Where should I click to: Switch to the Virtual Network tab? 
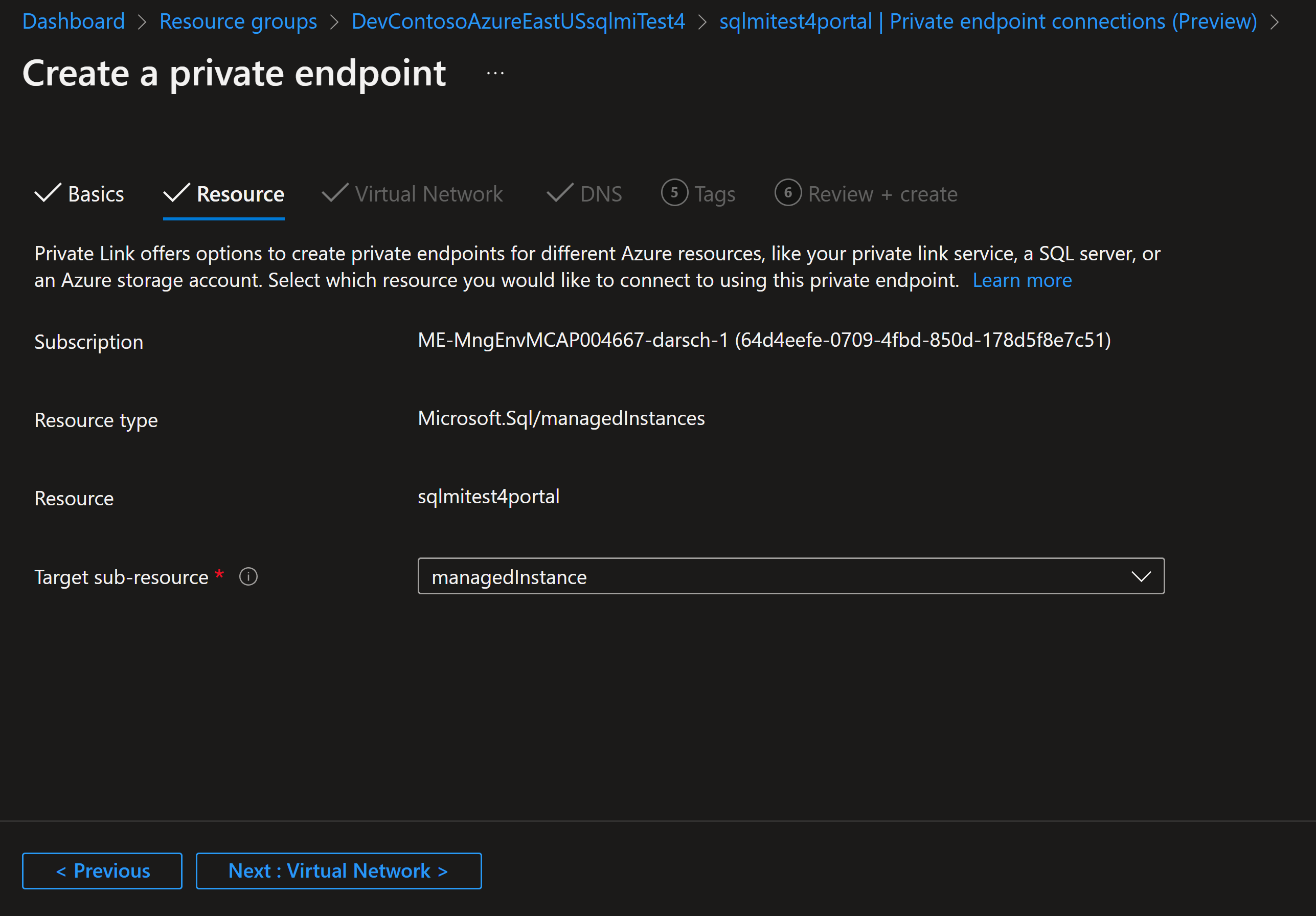(428, 194)
